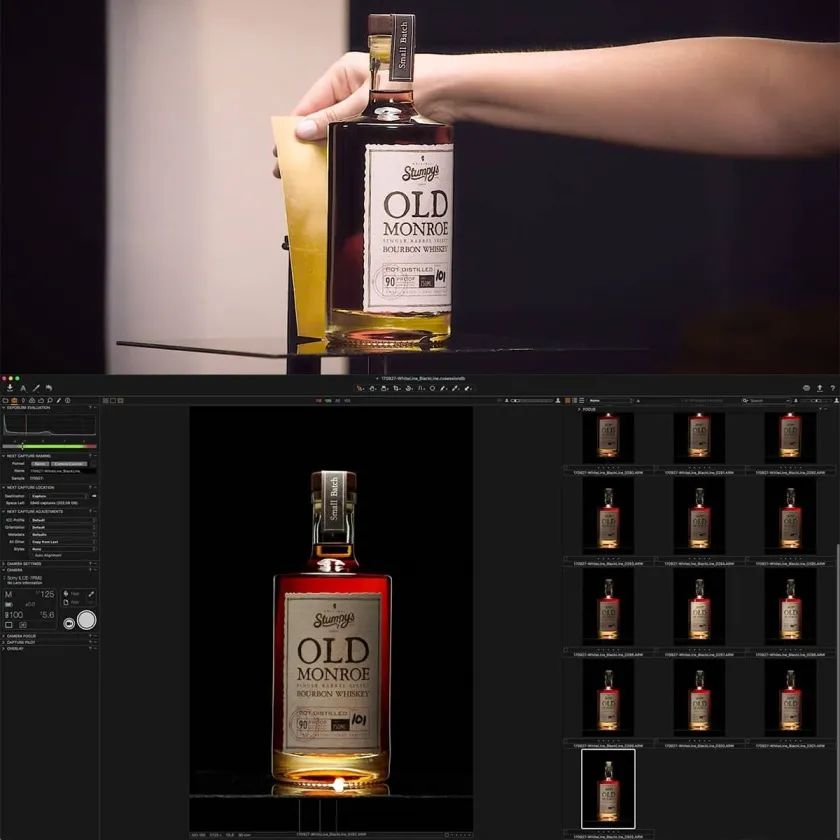The height and width of the screenshot is (840, 840).
Task: Open the All Other 'Copy from Last' dropdown
Action: click(62, 541)
